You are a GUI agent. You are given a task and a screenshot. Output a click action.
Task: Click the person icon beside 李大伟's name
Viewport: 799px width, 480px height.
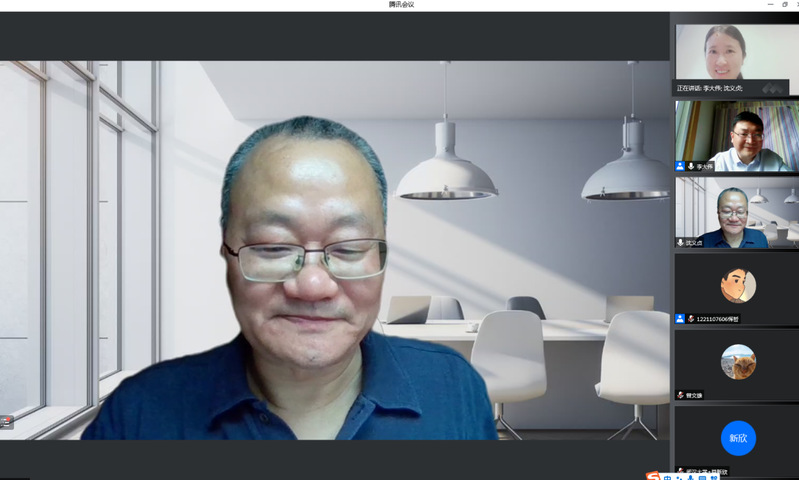pyautogui.click(x=680, y=166)
